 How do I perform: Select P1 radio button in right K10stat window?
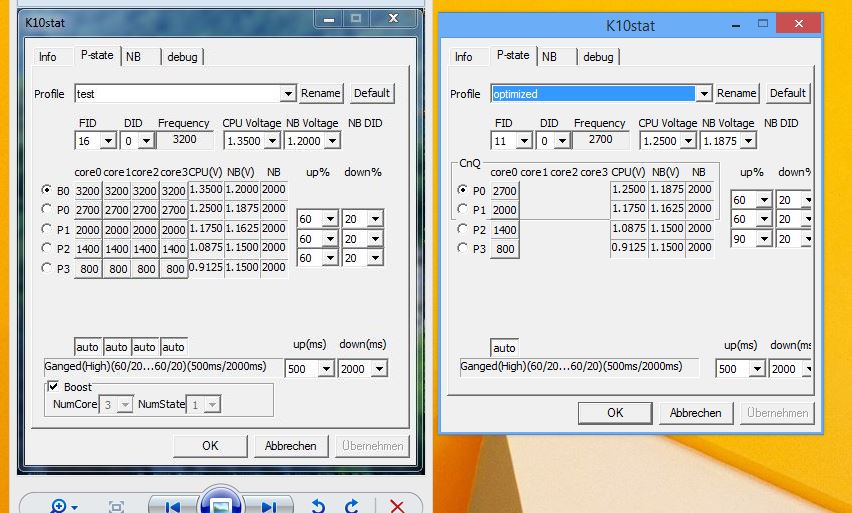point(462,209)
